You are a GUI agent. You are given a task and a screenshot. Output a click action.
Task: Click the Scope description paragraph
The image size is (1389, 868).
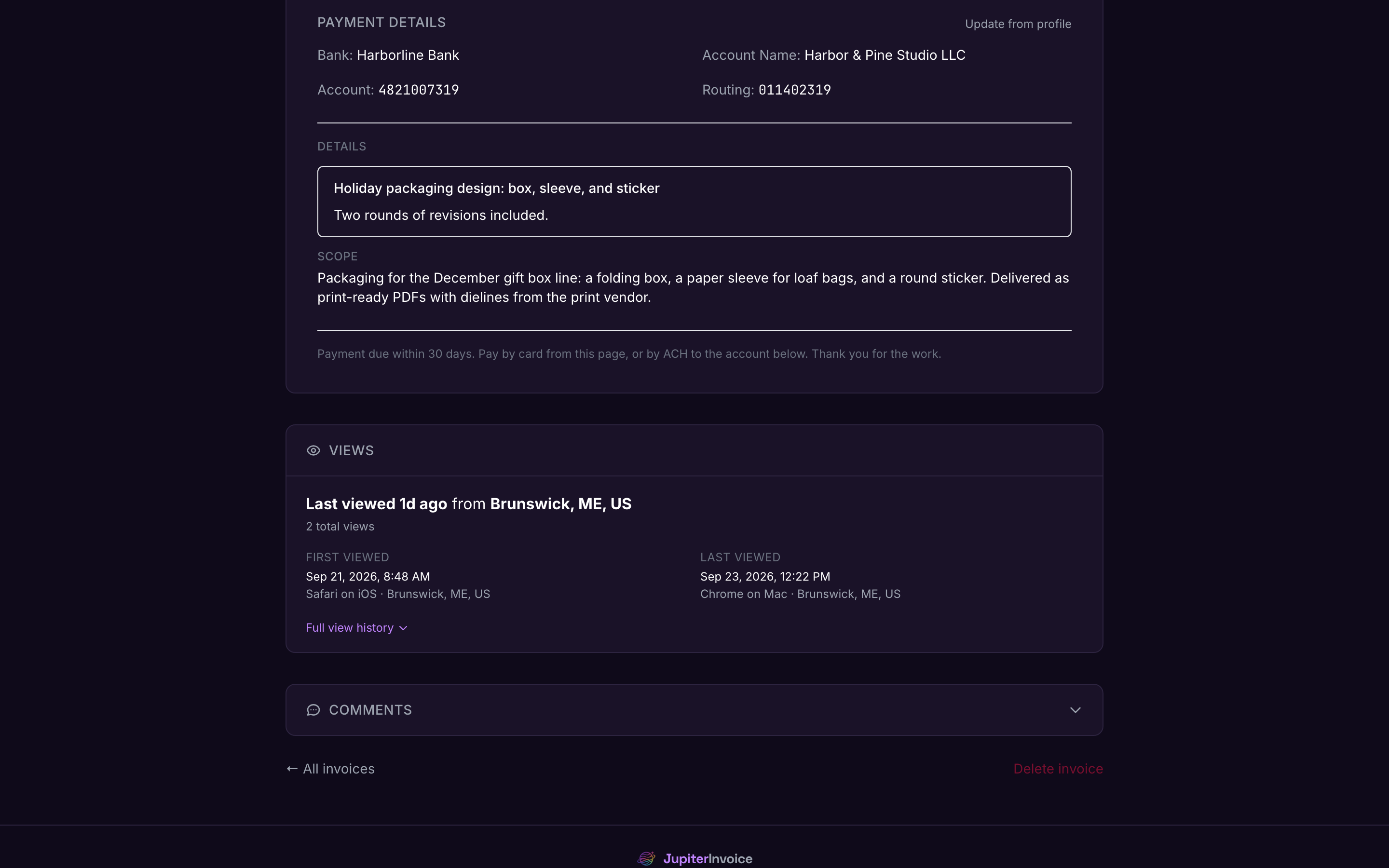click(694, 287)
